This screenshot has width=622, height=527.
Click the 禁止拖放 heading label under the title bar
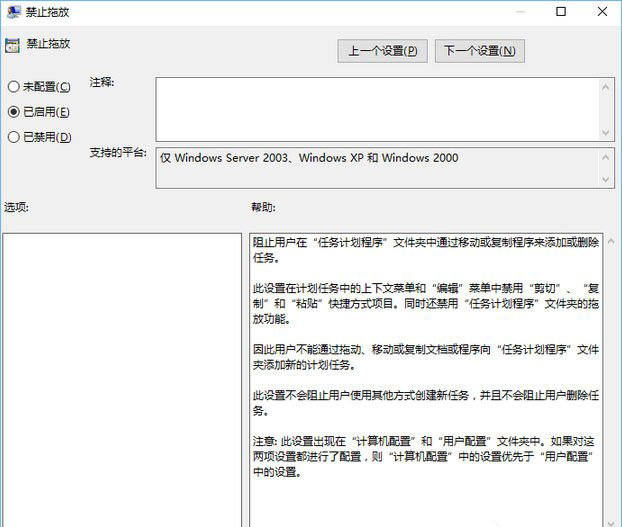[x=48, y=45]
